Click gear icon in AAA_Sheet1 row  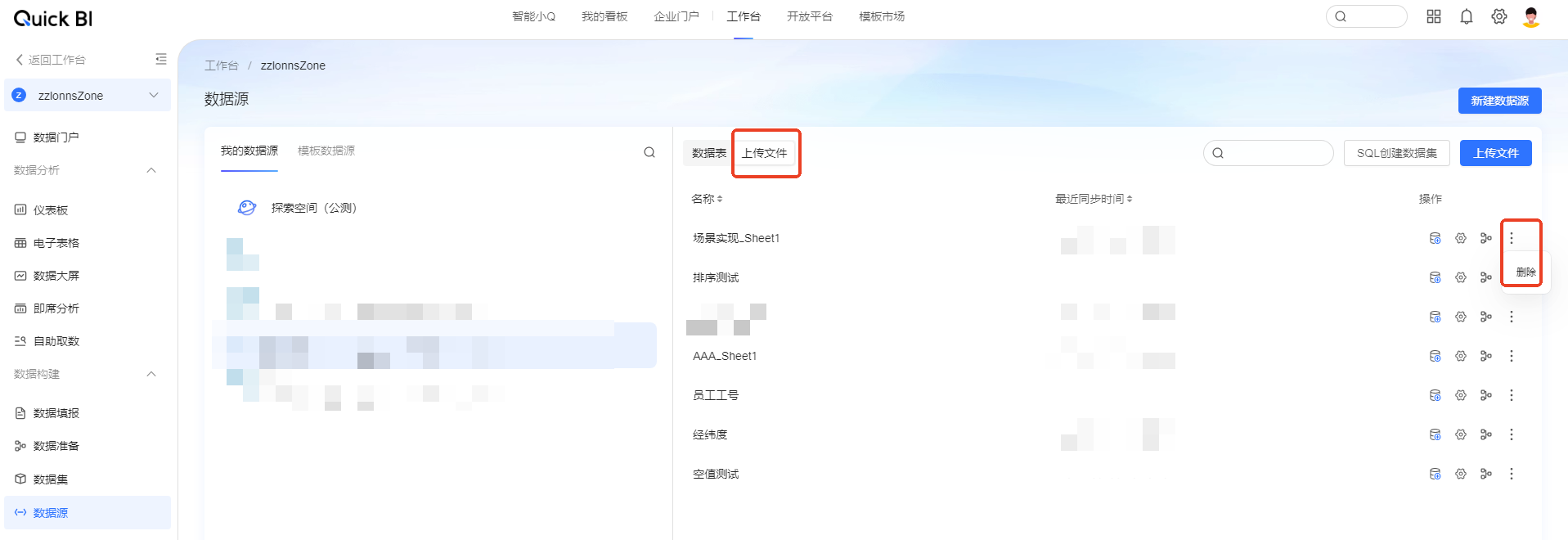pyautogui.click(x=1460, y=356)
